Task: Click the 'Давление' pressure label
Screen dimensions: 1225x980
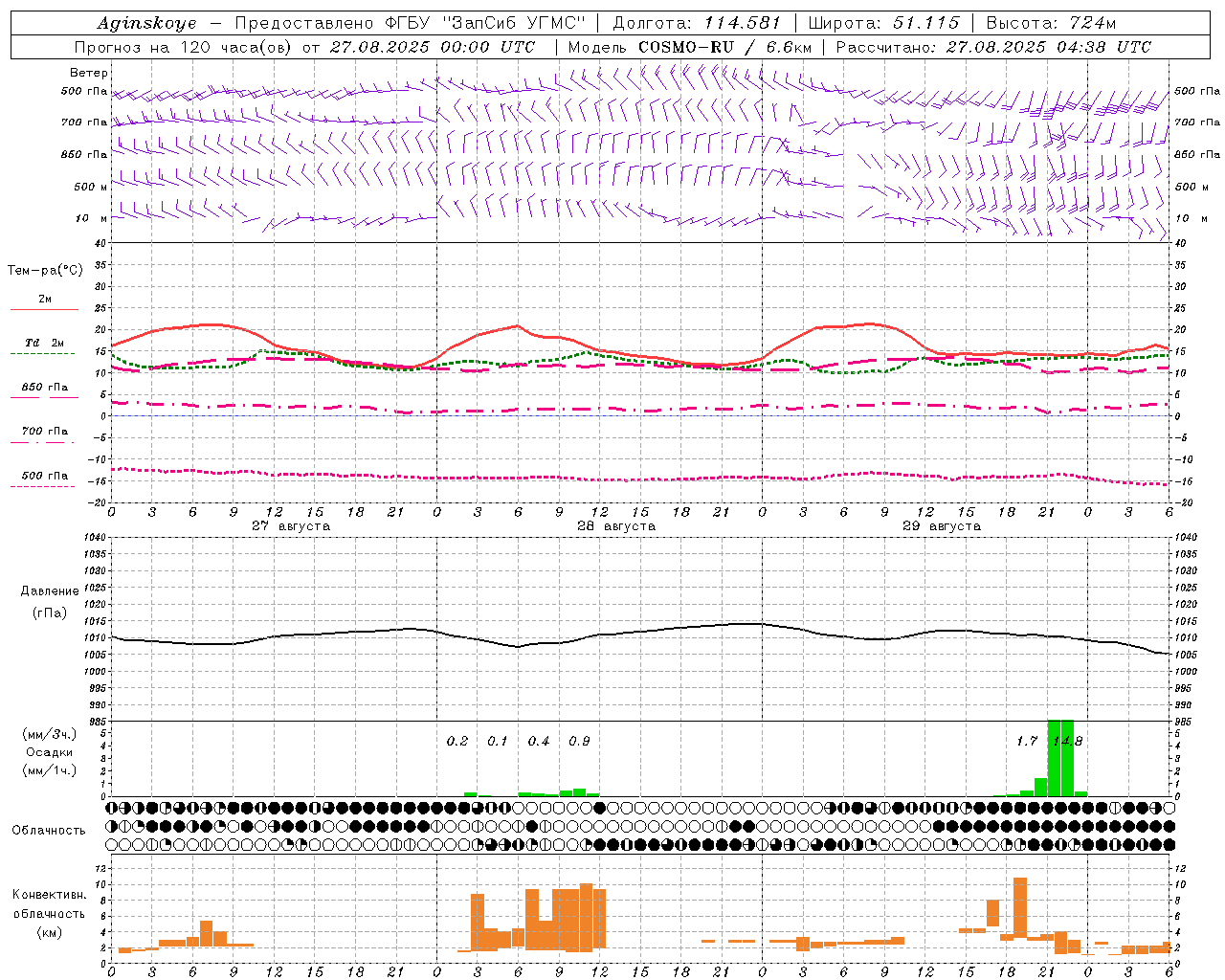Action: tap(50, 591)
